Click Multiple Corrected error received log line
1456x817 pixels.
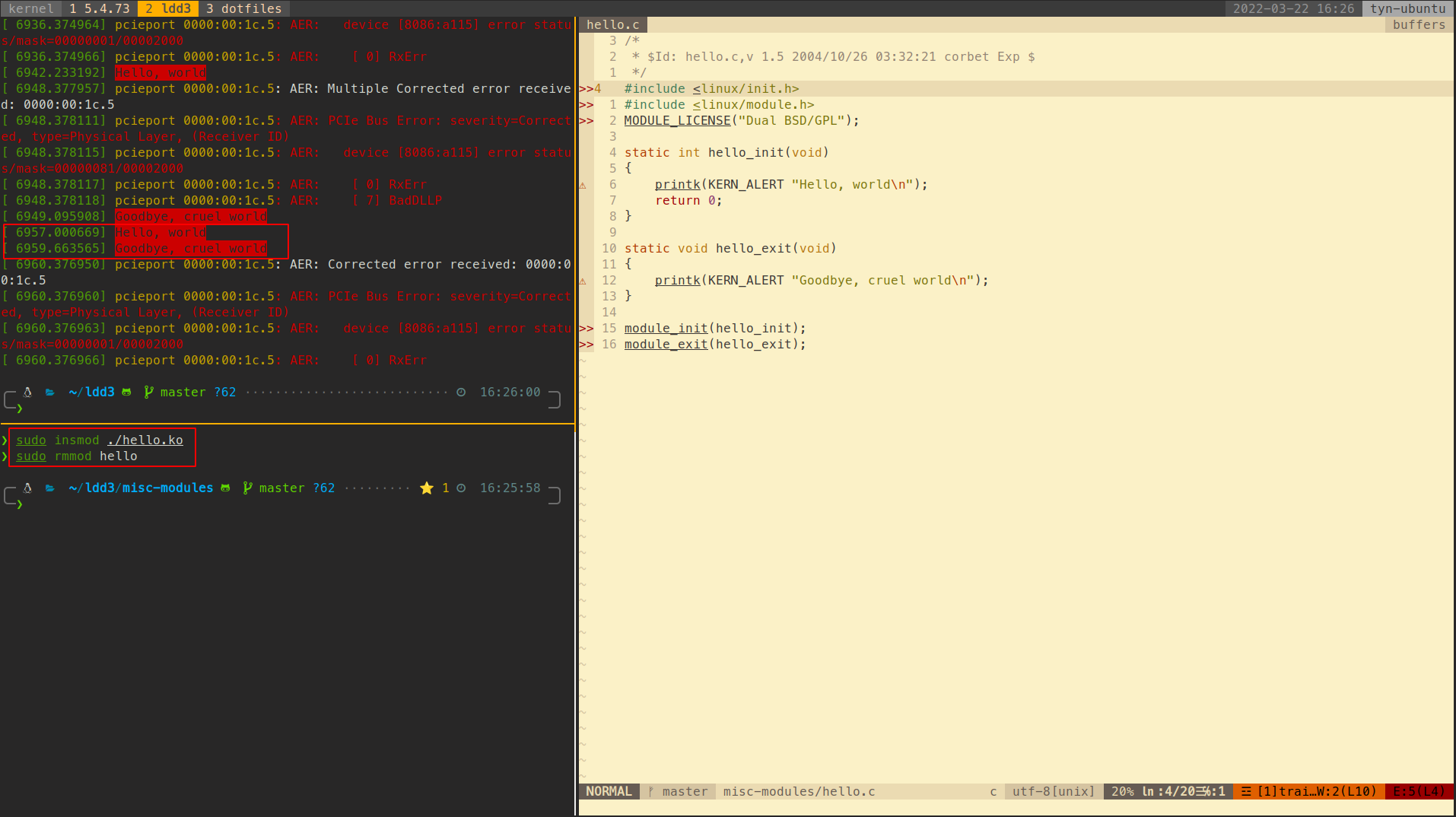pyautogui.click(x=286, y=97)
